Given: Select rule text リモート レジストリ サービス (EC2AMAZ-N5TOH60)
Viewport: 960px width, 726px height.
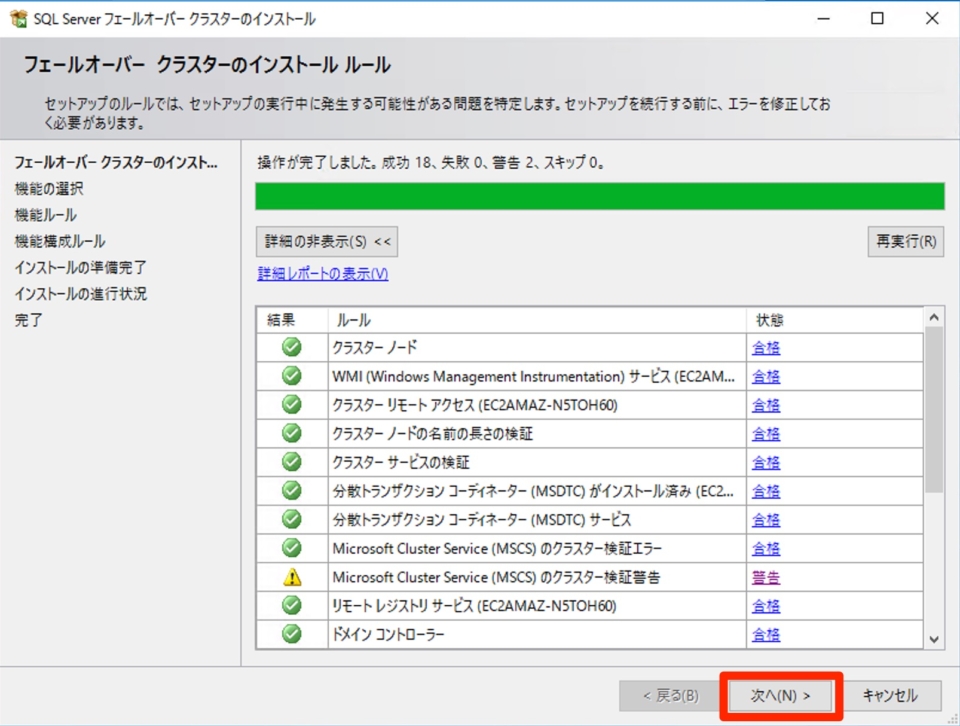Looking at the screenshot, I should pos(474,607).
